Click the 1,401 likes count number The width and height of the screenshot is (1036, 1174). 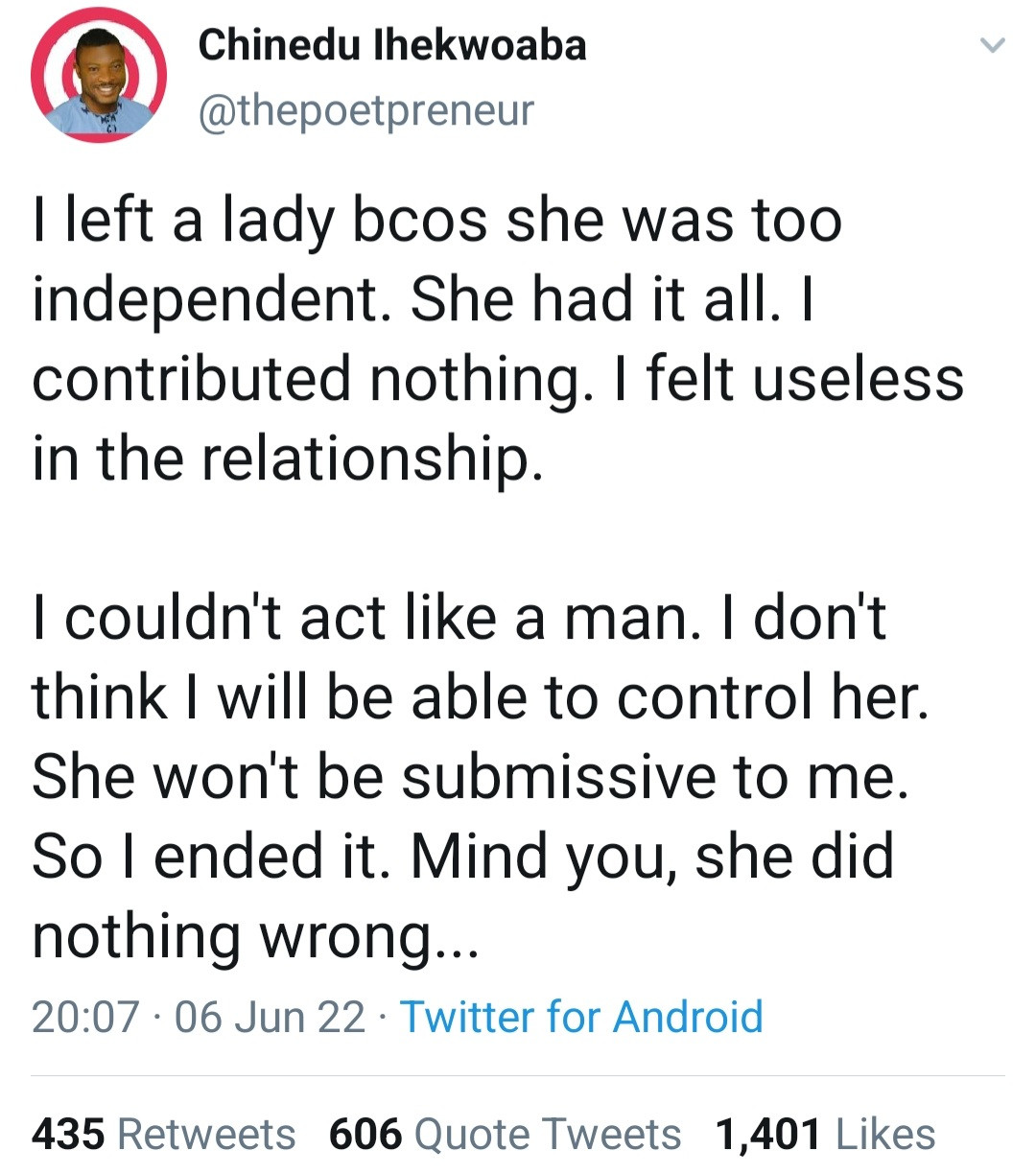click(x=768, y=1134)
